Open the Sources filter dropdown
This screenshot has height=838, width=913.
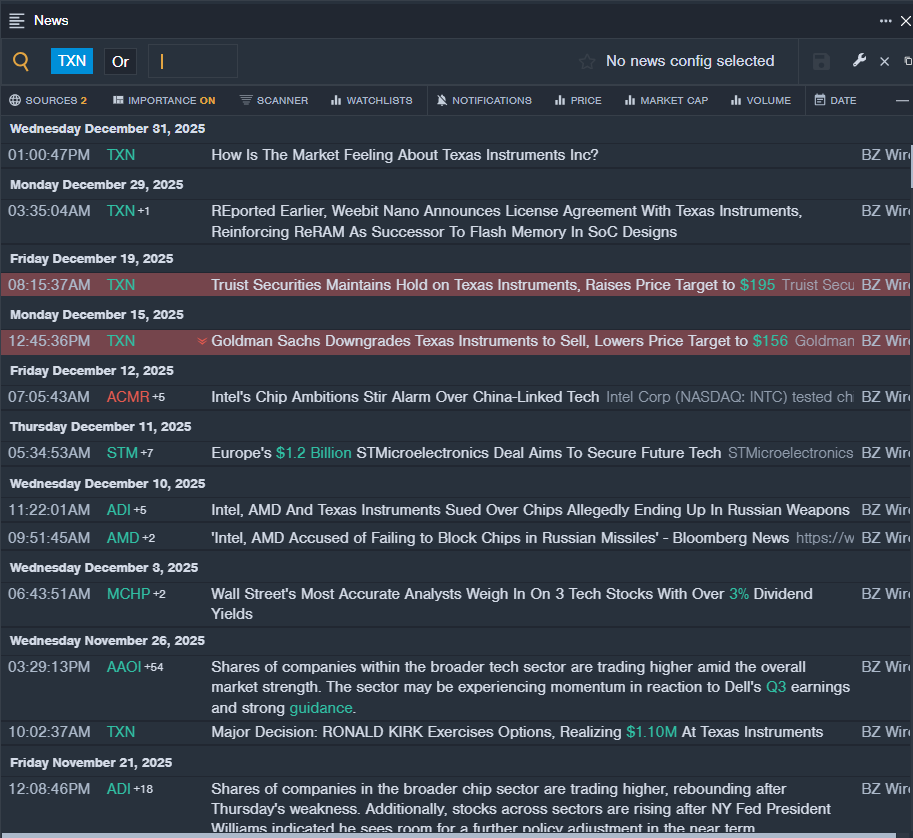pos(48,100)
